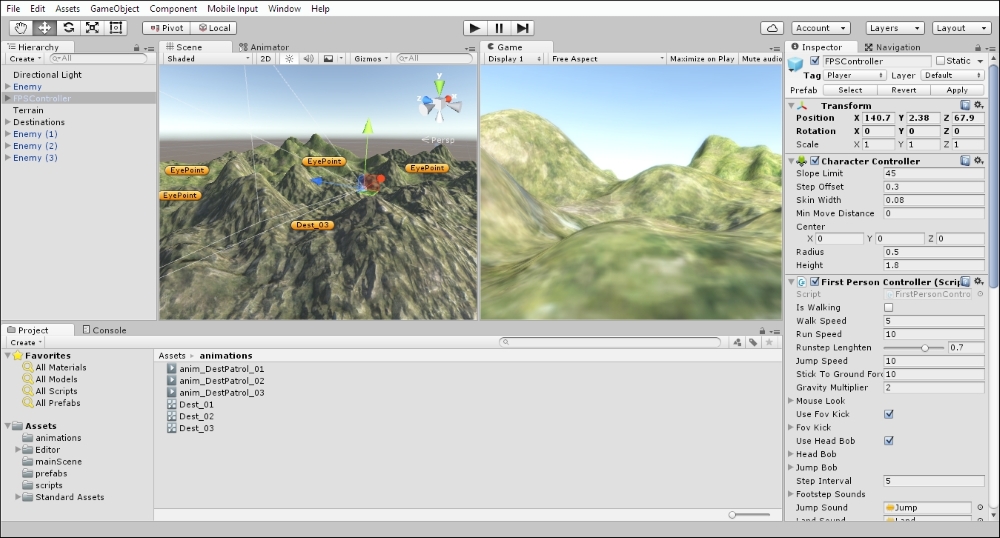Toggle First Person Controller enabled checkbox

coord(814,281)
